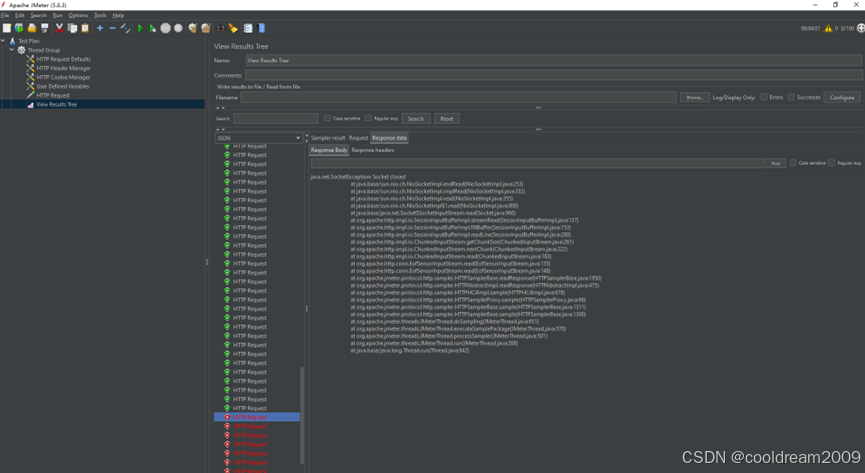The width and height of the screenshot is (865, 473).
Task: Open the Search menu
Action: 38,15
